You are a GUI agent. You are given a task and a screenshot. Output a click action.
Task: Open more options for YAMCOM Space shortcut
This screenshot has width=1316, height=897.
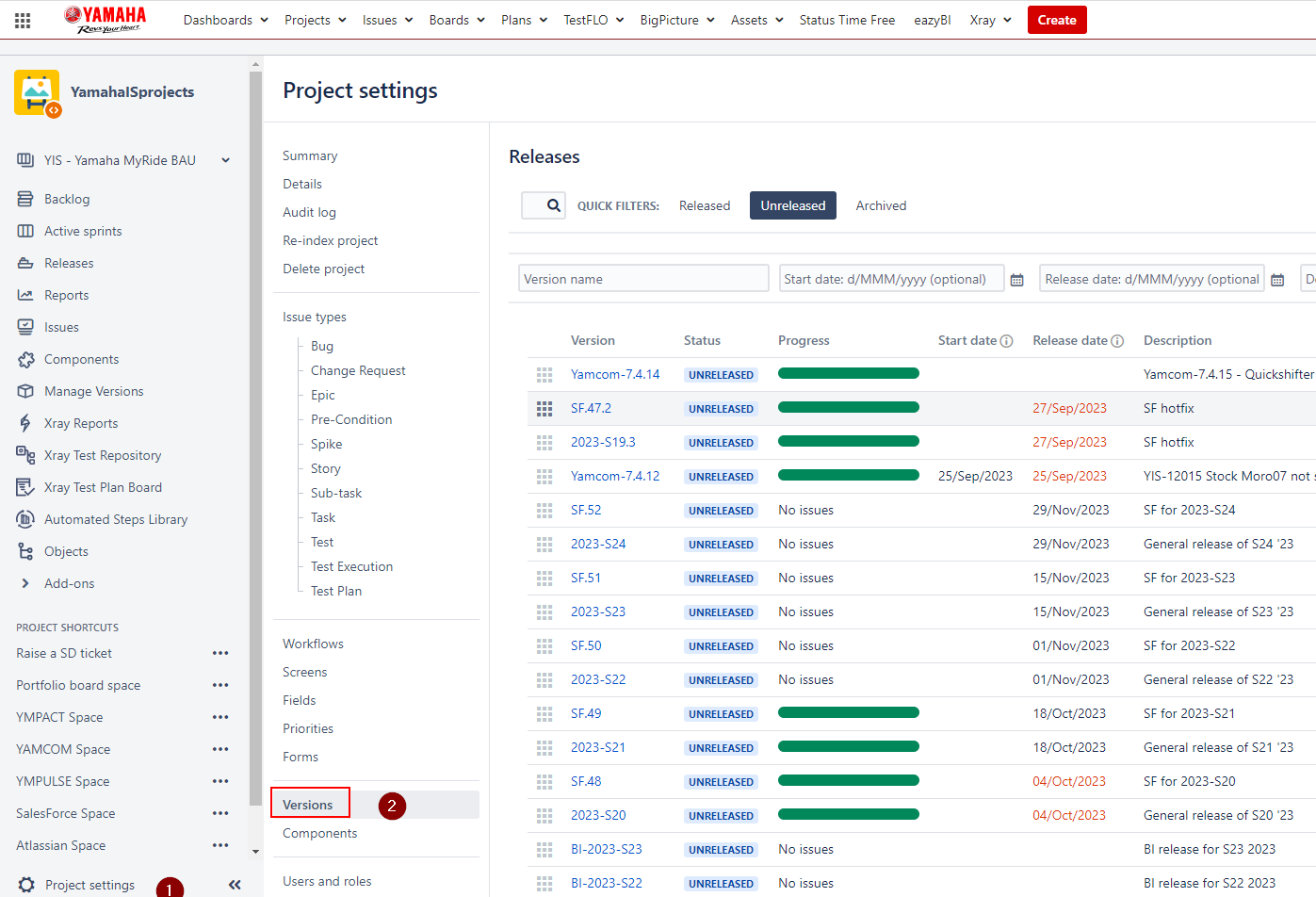point(220,749)
